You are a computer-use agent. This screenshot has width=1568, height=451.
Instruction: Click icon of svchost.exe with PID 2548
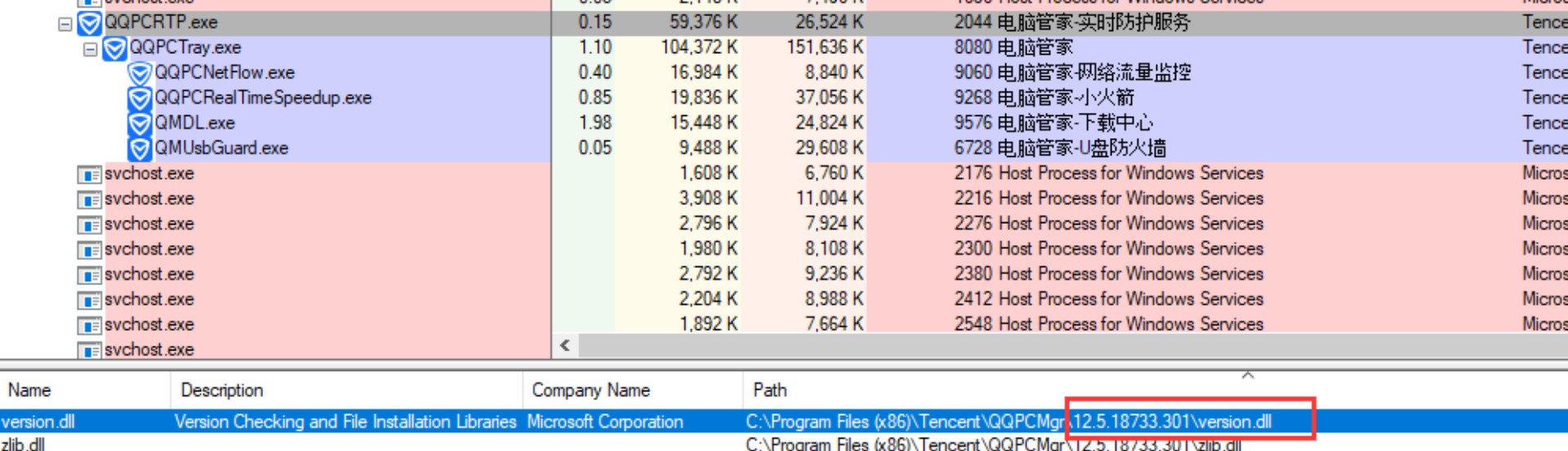coord(89,327)
